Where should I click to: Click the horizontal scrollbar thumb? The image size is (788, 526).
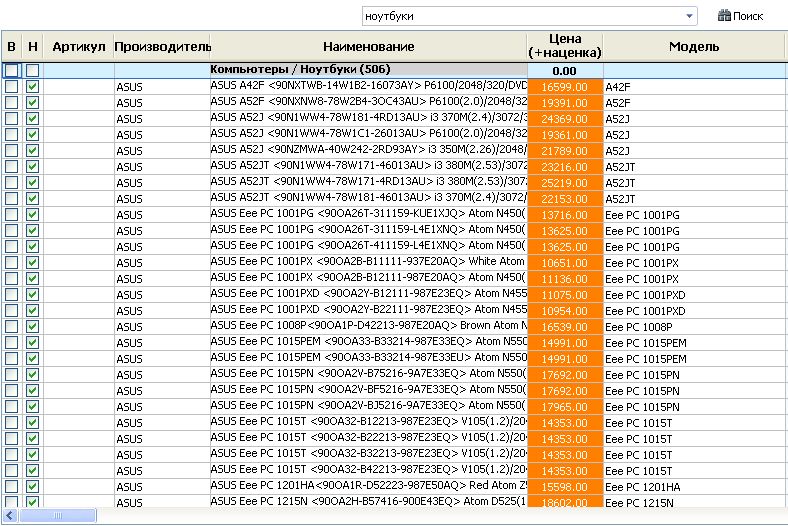coord(57,515)
